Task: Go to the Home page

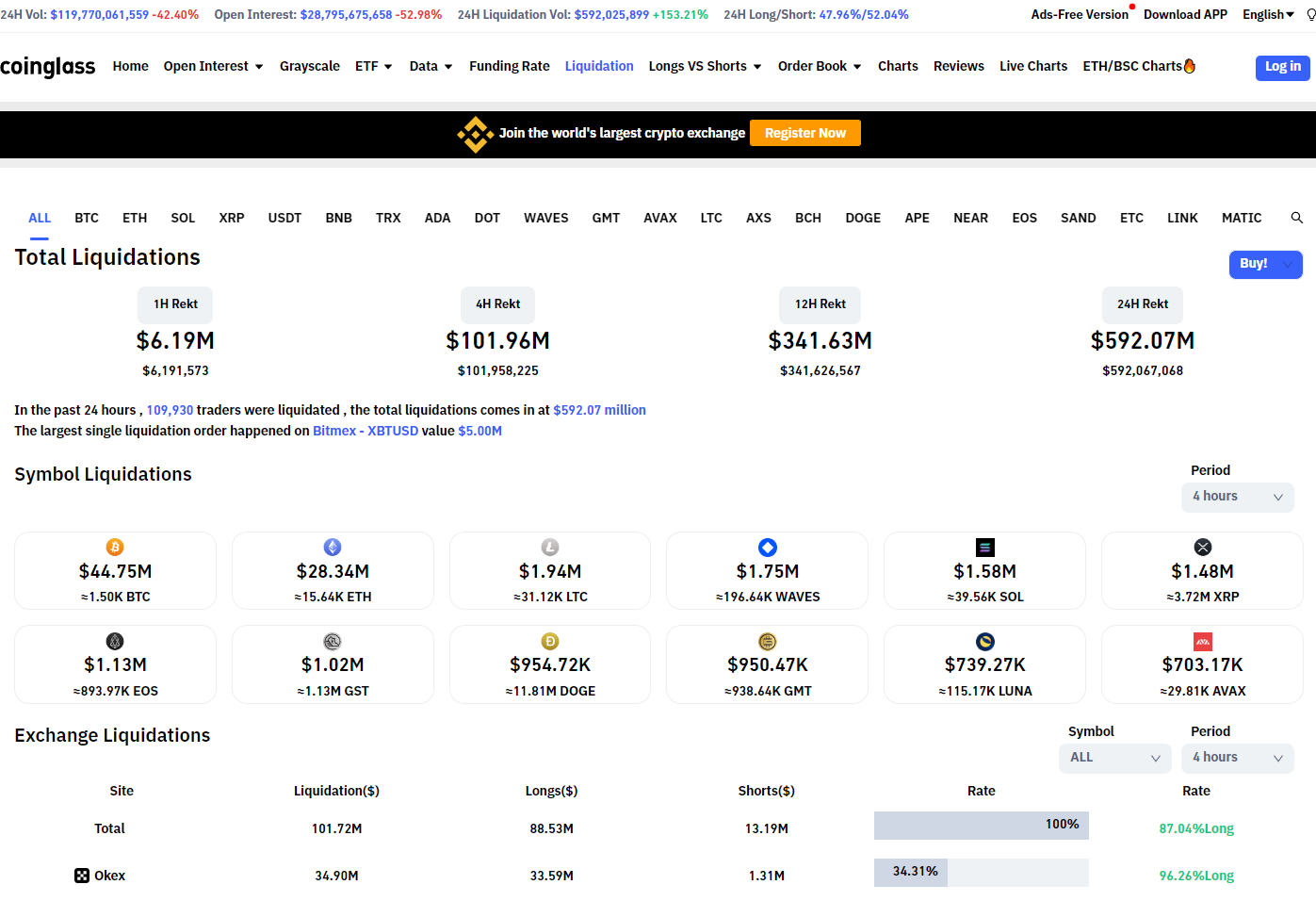Action: [x=131, y=66]
